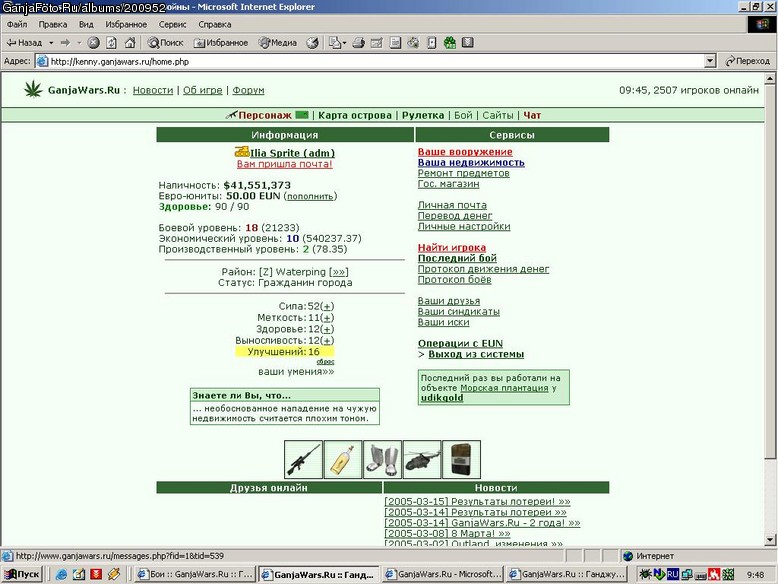Image resolution: width=778 pixels, height=584 pixels.
Task: Open the Media (Медиа) toolbar button
Action: [x=278, y=43]
